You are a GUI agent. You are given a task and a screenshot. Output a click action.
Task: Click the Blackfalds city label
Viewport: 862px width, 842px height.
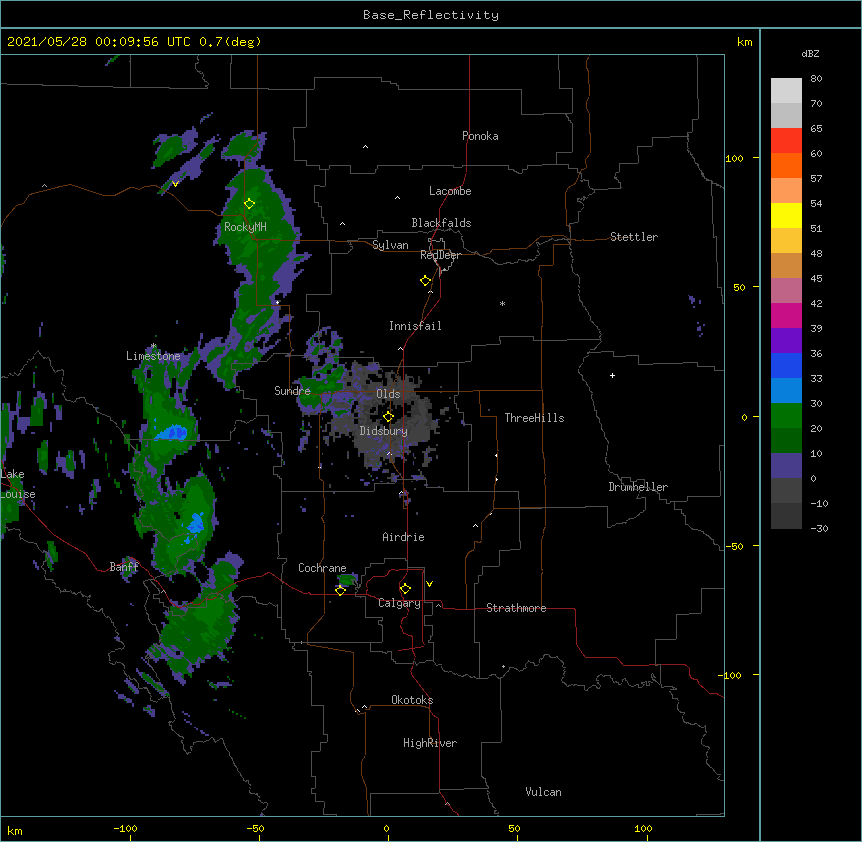coord(441,223)
